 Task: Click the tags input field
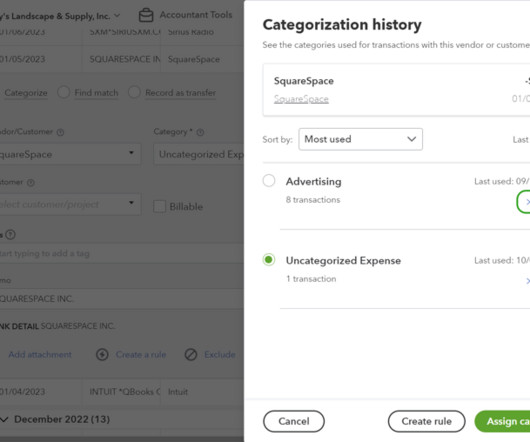(122, 253)
